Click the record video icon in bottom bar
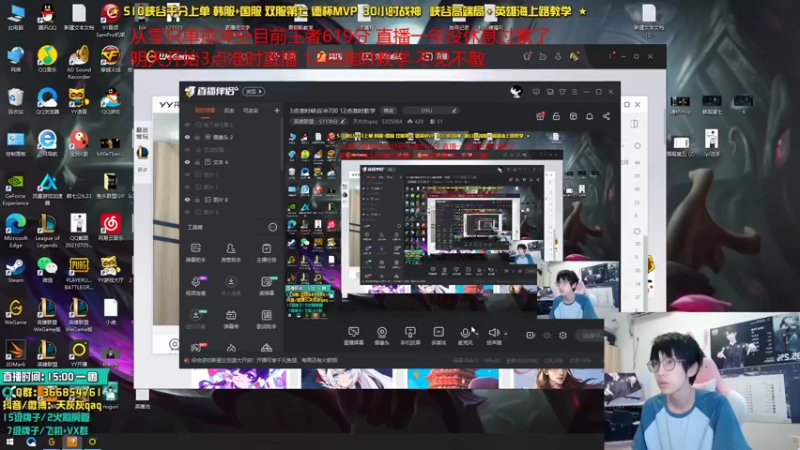The height and width of the screenshot is (450, 800). coord(530,335)
